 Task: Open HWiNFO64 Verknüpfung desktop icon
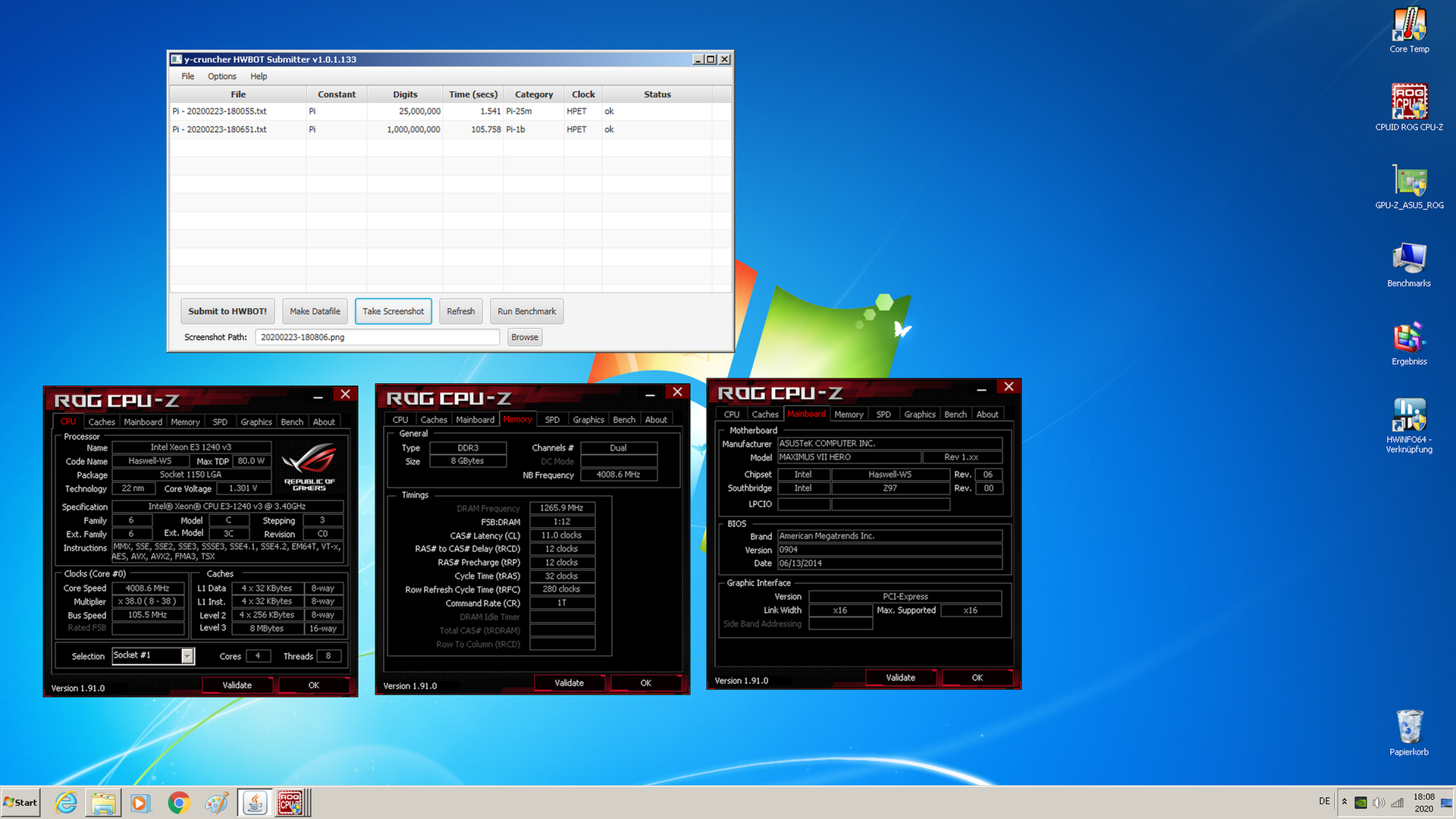click(1409, 425)
